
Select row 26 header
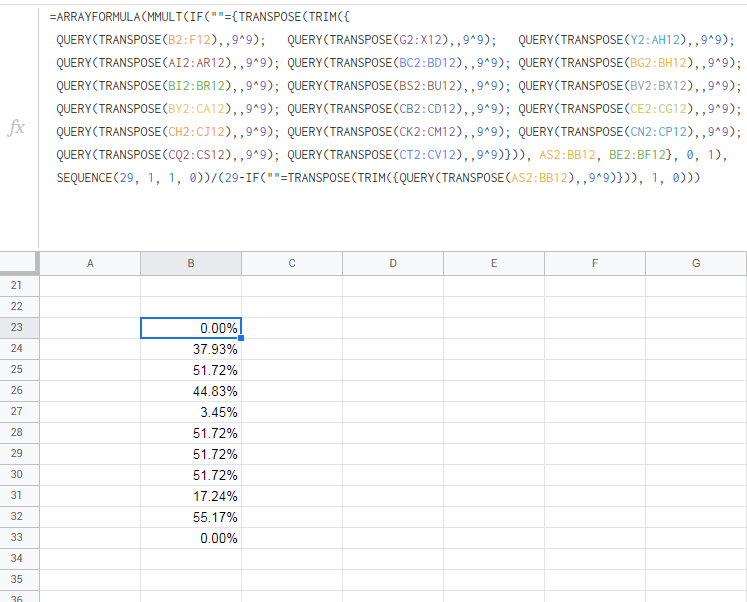coord(19,390)
